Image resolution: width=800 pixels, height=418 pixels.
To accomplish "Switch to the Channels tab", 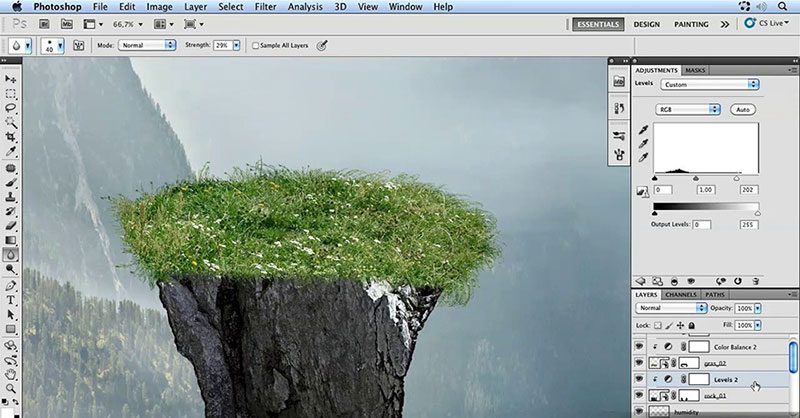I will 681,294.
